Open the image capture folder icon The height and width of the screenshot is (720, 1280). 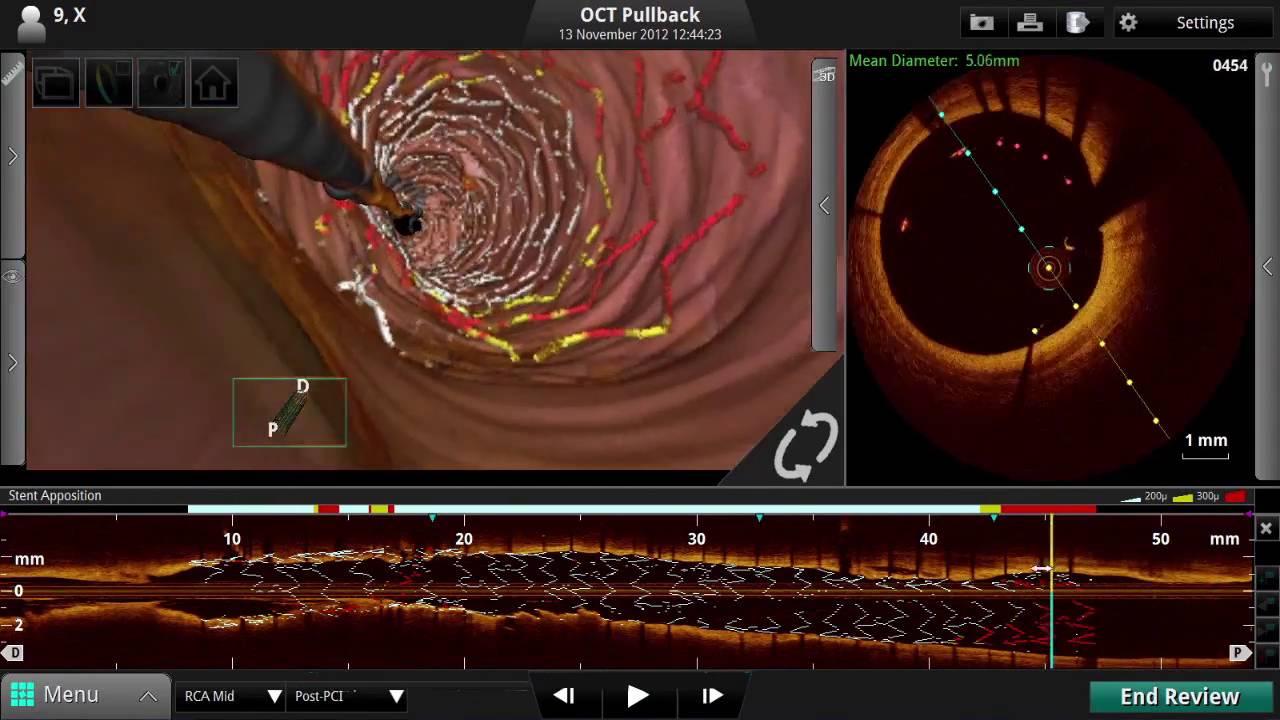click(x=981, y=23)
